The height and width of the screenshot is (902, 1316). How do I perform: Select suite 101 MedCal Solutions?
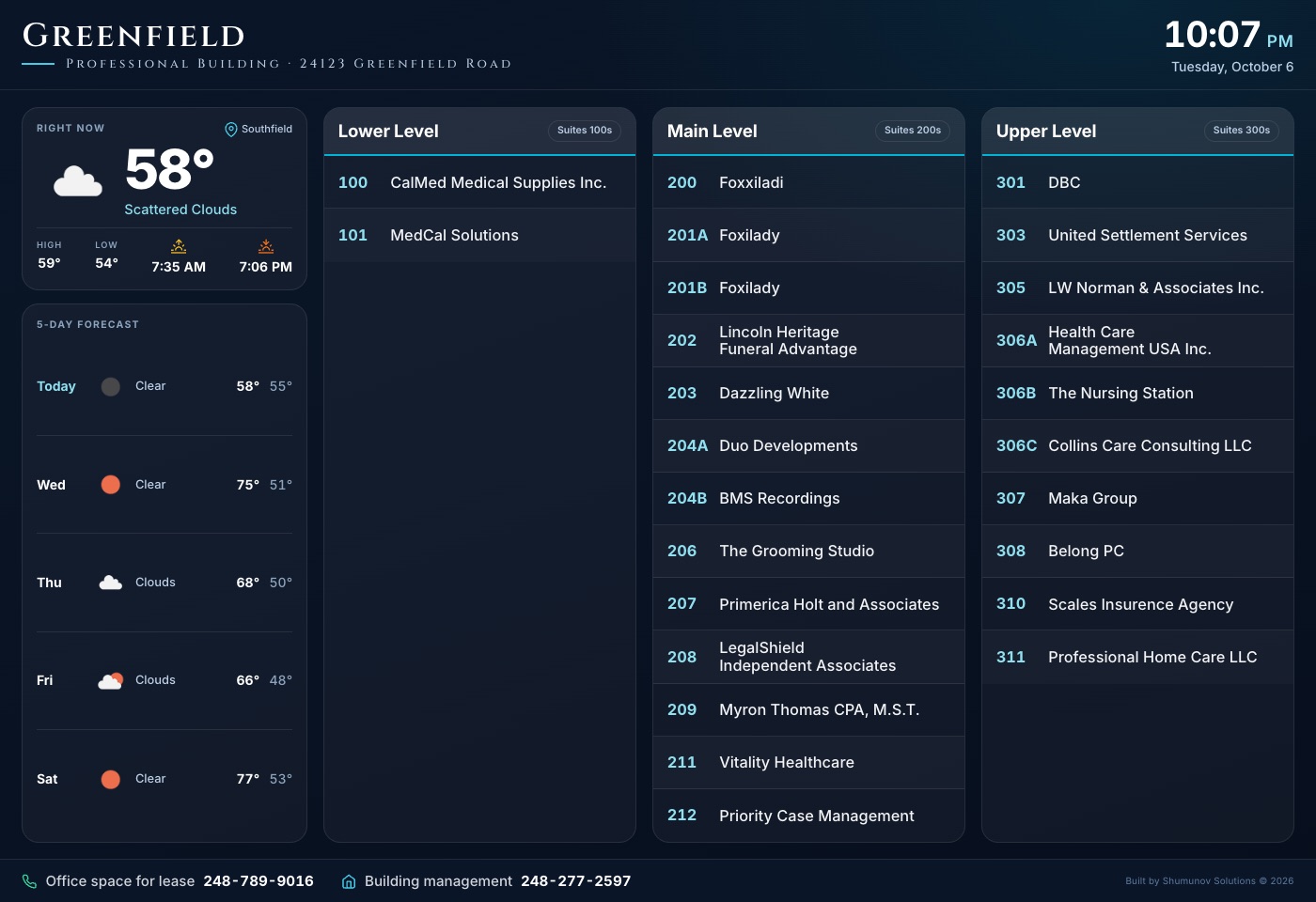click(479, 235)
